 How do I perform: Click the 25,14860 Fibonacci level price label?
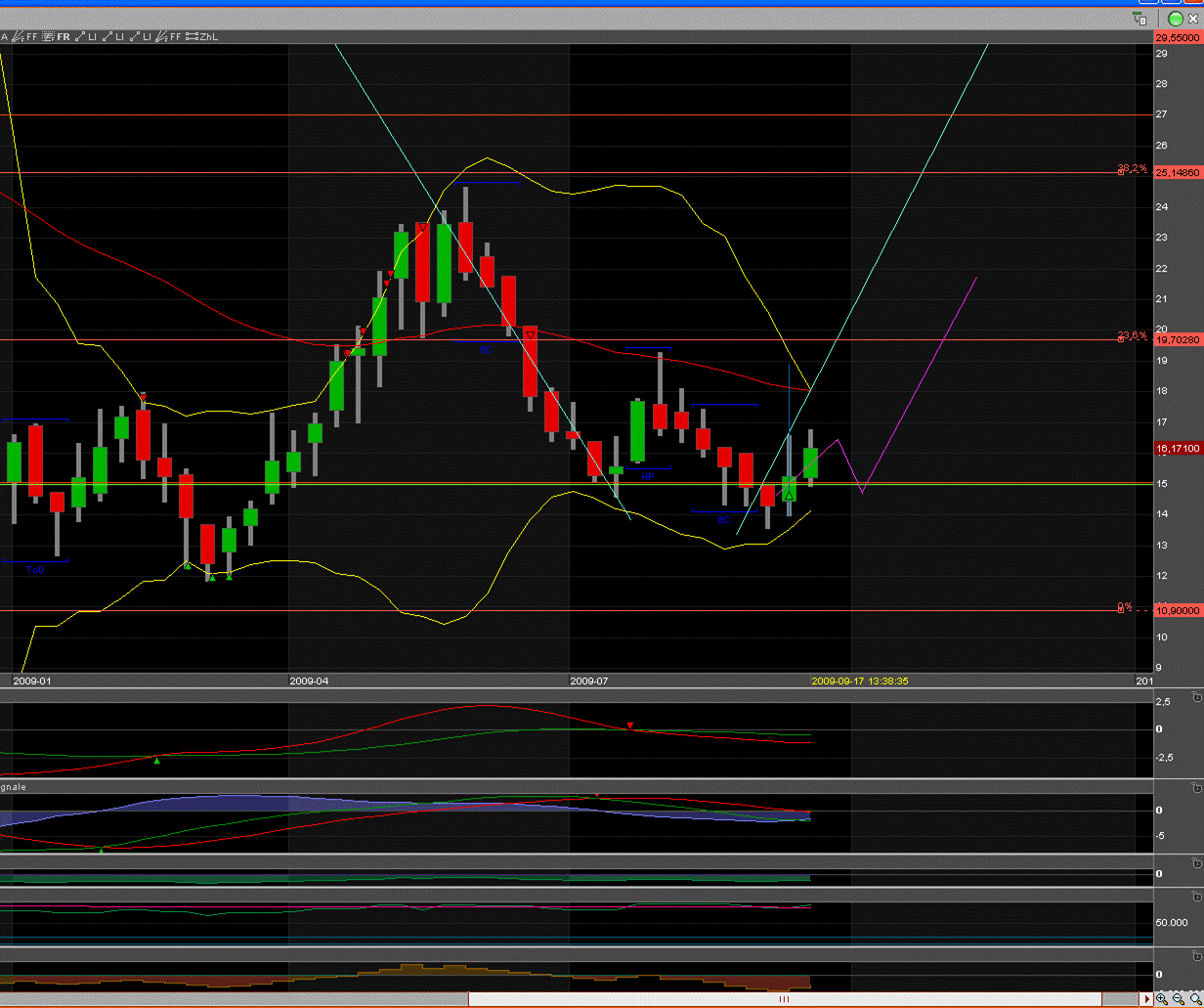[1178, 173]
